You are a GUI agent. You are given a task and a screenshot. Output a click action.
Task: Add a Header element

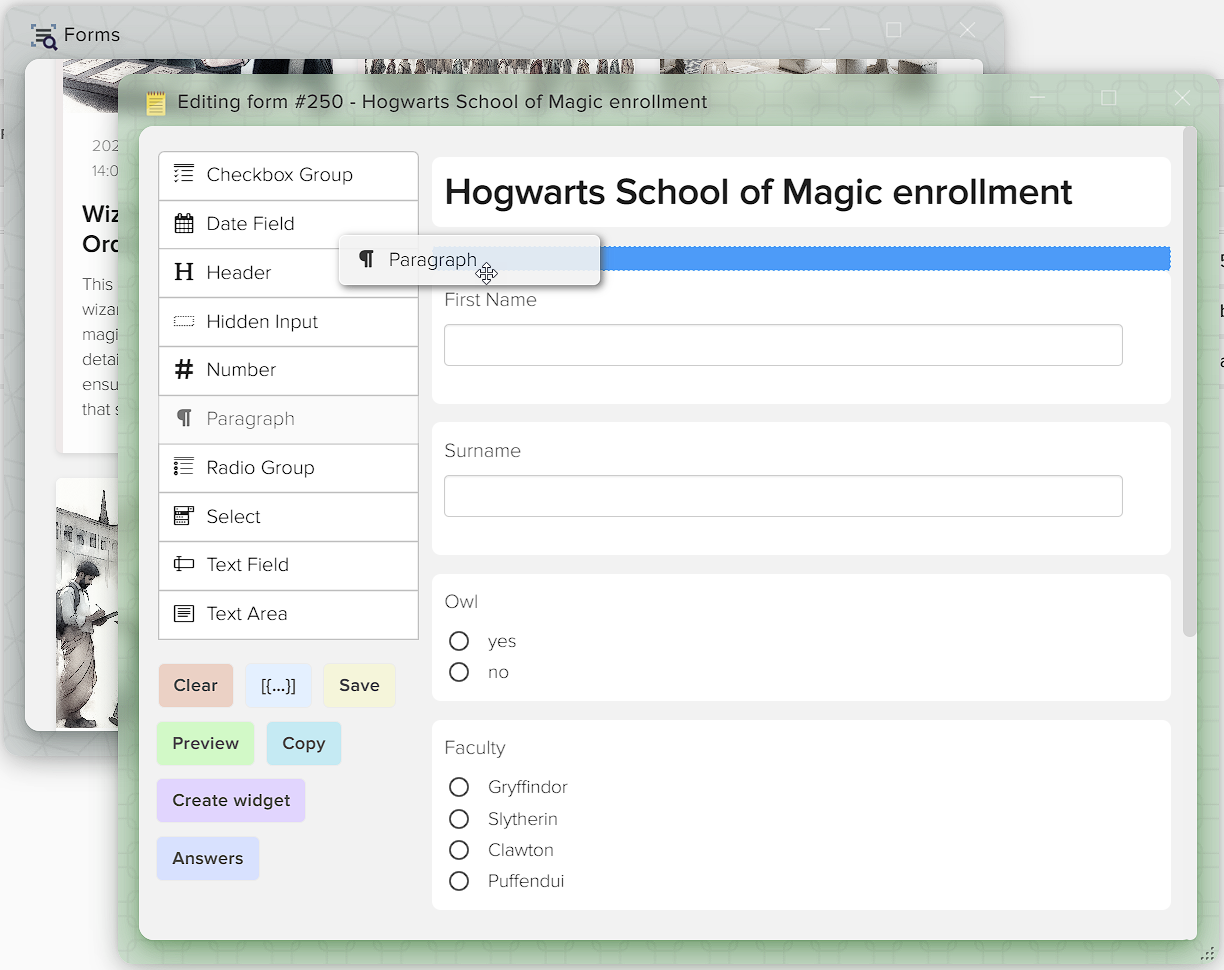coord(288,273)
